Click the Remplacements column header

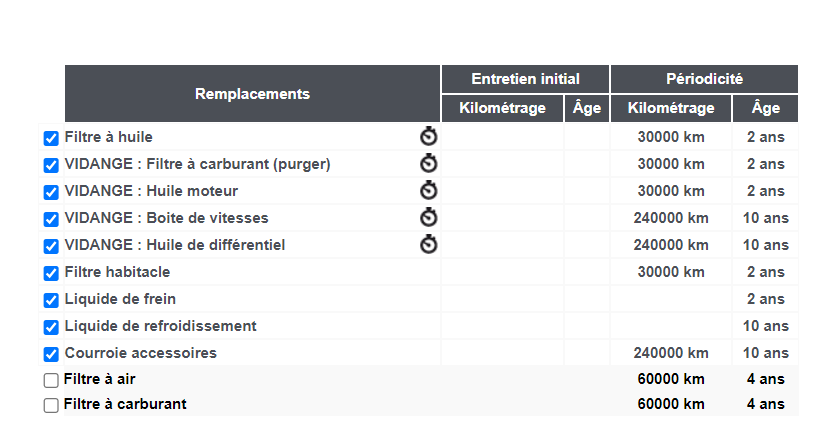pyautogui.click(x=253, y=94)
